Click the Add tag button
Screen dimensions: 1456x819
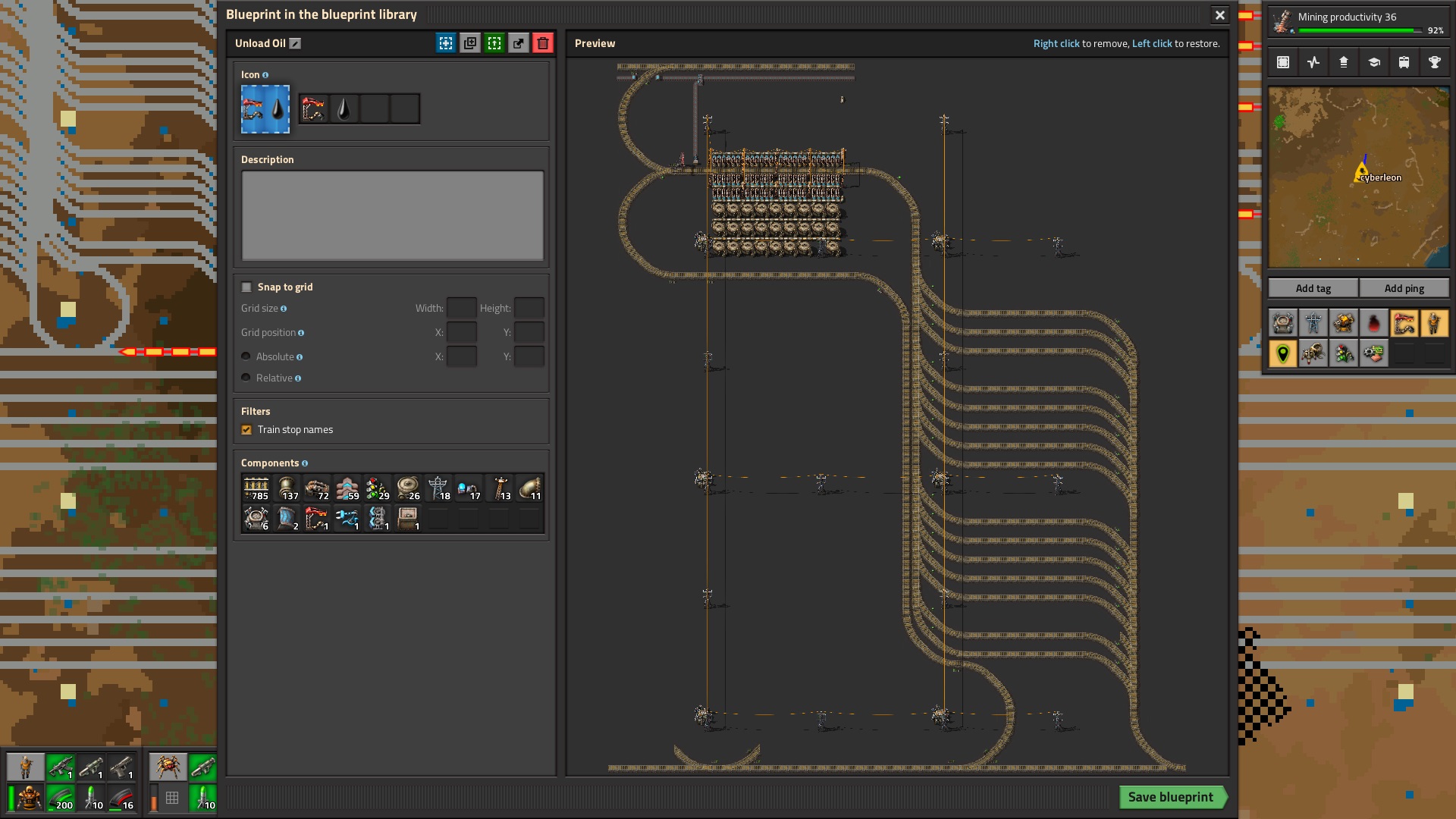coord(1313,288)
